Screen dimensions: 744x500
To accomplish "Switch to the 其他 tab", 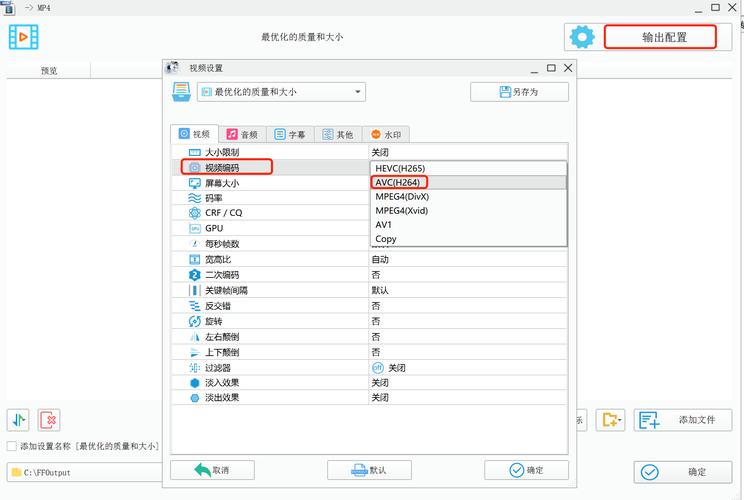I will tap(338, 135).
